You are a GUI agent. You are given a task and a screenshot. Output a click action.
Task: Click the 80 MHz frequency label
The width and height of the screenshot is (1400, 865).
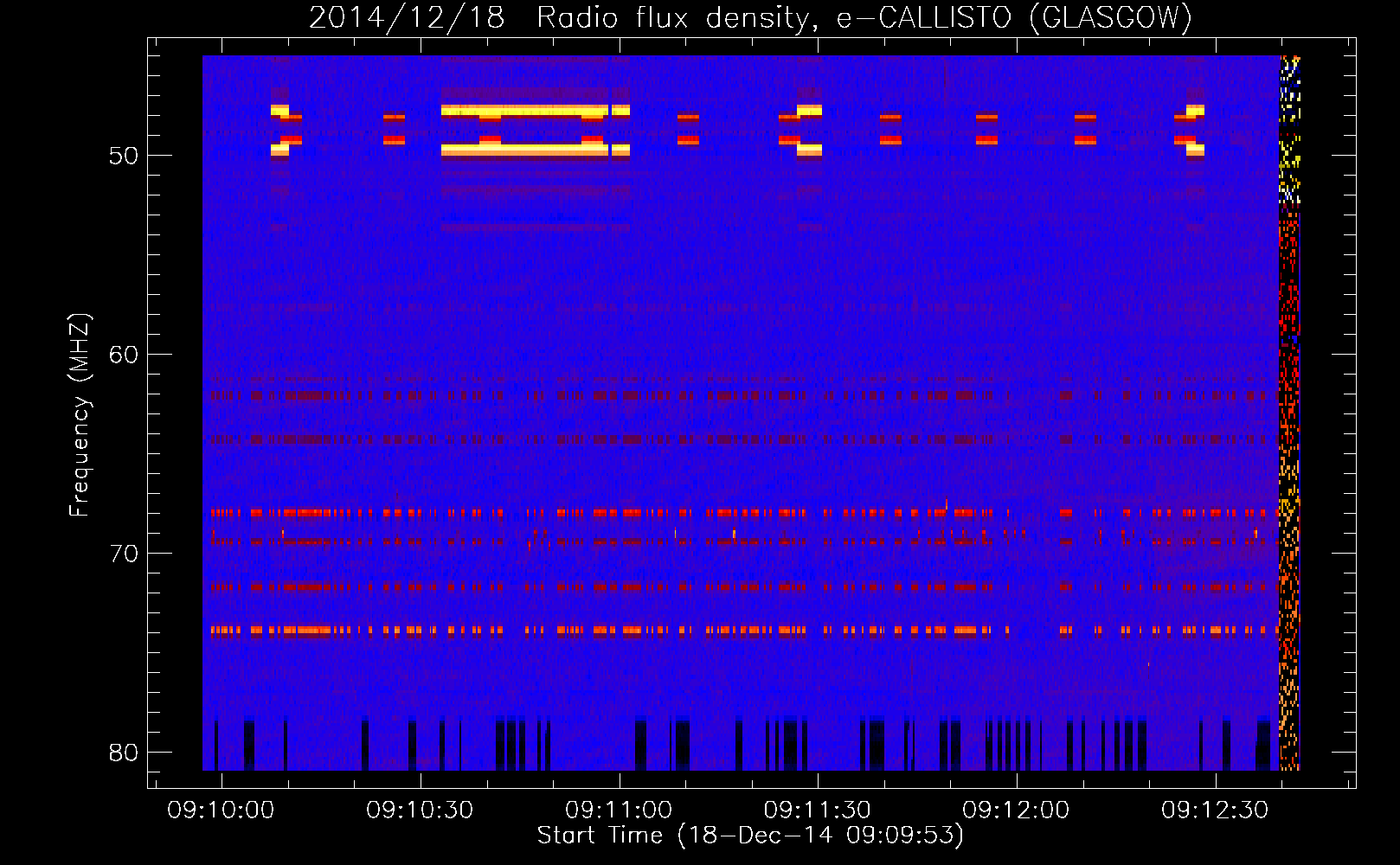click(x=124, y=753)
